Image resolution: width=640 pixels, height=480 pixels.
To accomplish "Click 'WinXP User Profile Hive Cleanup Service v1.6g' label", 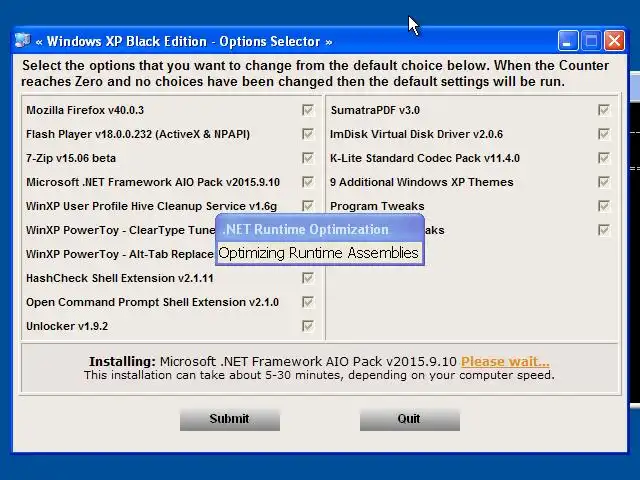I will tap(151, 206).
